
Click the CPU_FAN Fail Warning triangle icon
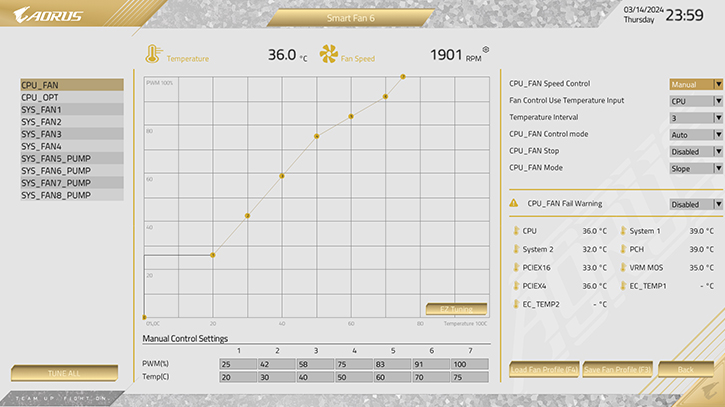513,203
